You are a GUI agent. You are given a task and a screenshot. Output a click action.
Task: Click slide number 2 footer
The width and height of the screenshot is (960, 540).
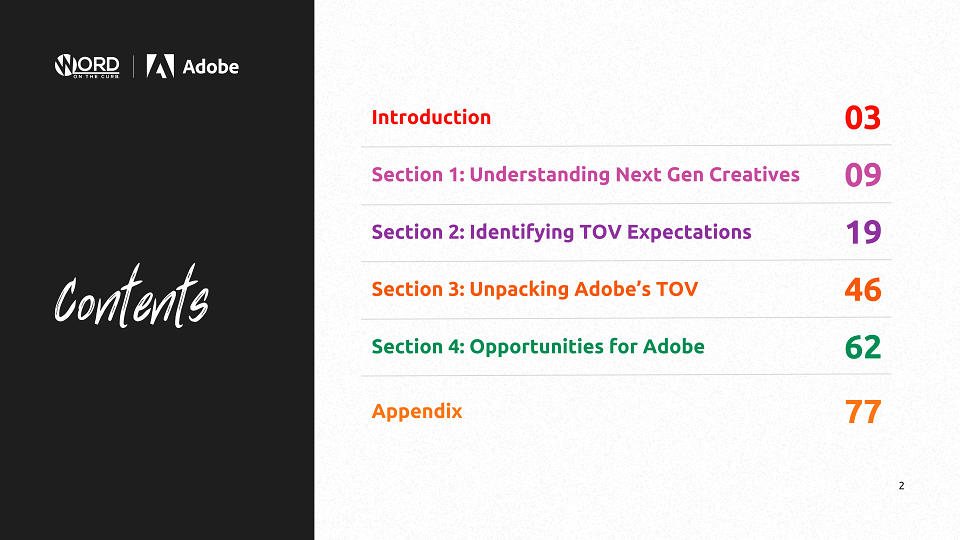(901, 486)
